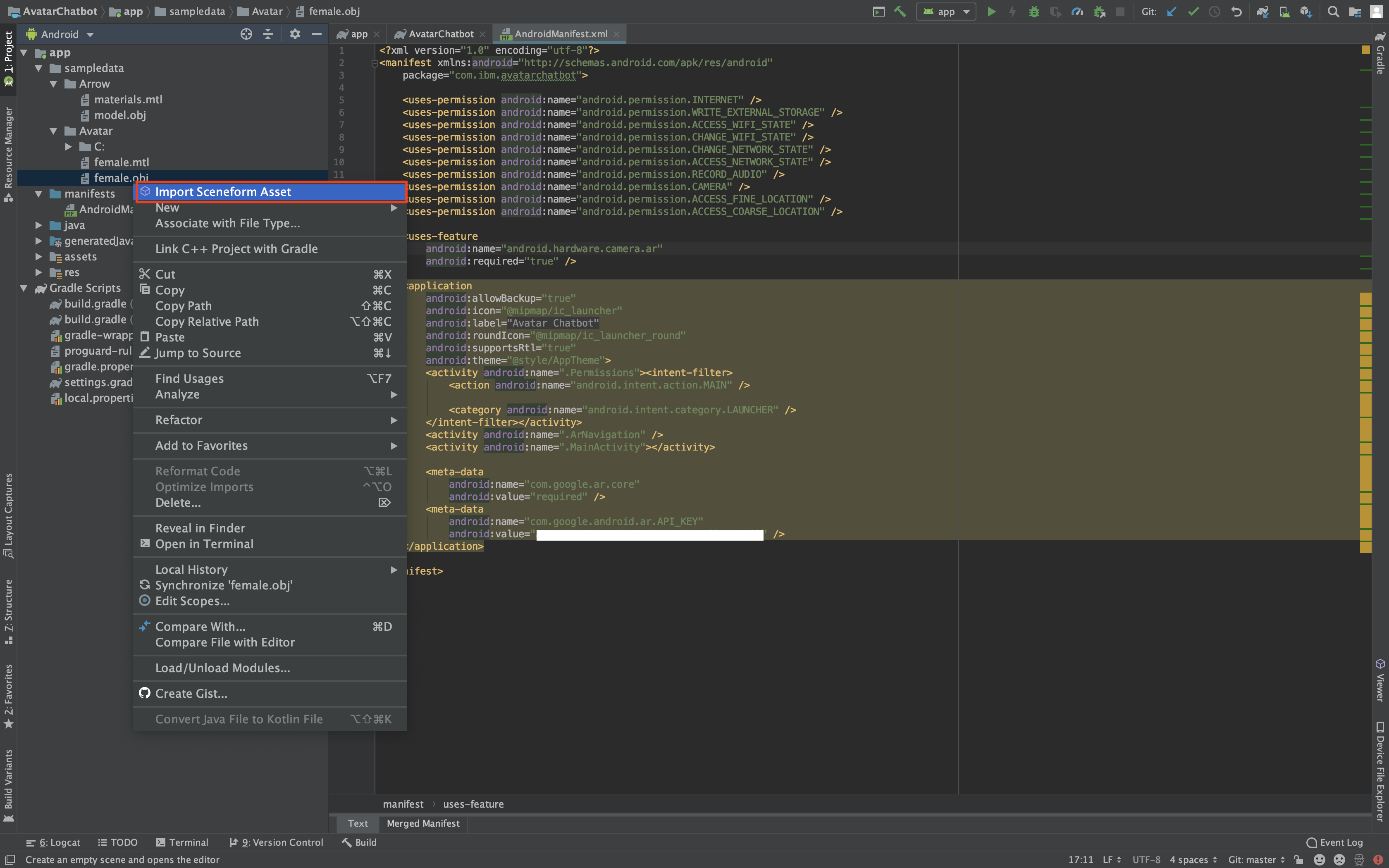
Task: Select Import Sceneform Asset menu item
Action: (x=223, y=192)
